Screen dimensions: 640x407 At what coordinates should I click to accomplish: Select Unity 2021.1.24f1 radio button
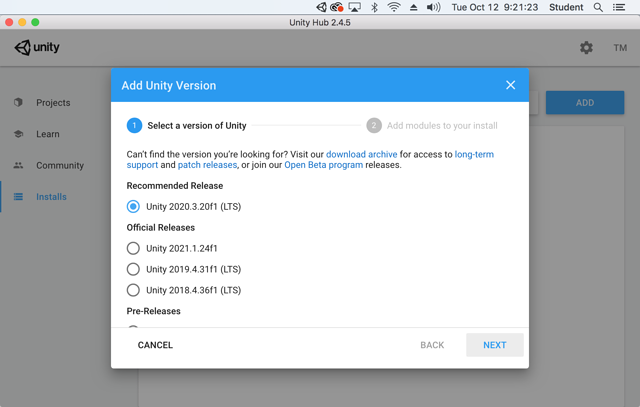(133, 248)
